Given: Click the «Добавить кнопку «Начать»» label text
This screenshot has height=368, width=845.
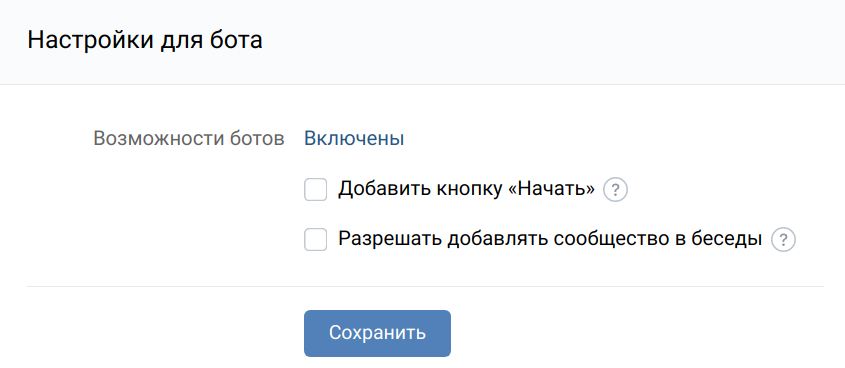Looking at the screenshot, I should click(x=467, y=190).
